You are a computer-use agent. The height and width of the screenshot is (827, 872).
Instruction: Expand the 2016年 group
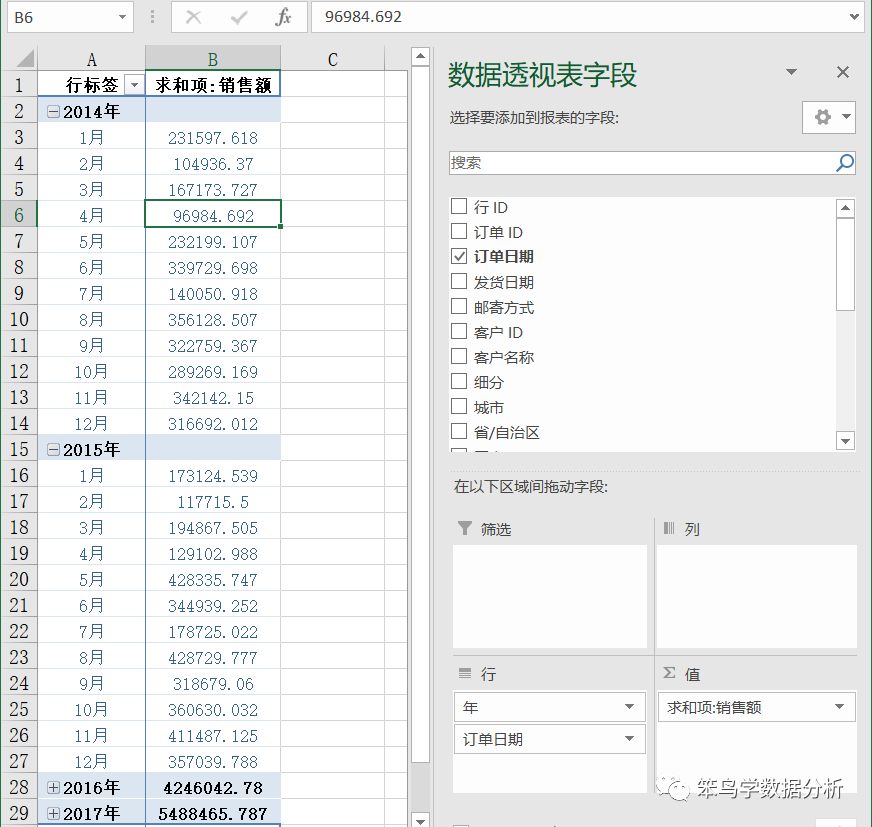pos(53,788)
